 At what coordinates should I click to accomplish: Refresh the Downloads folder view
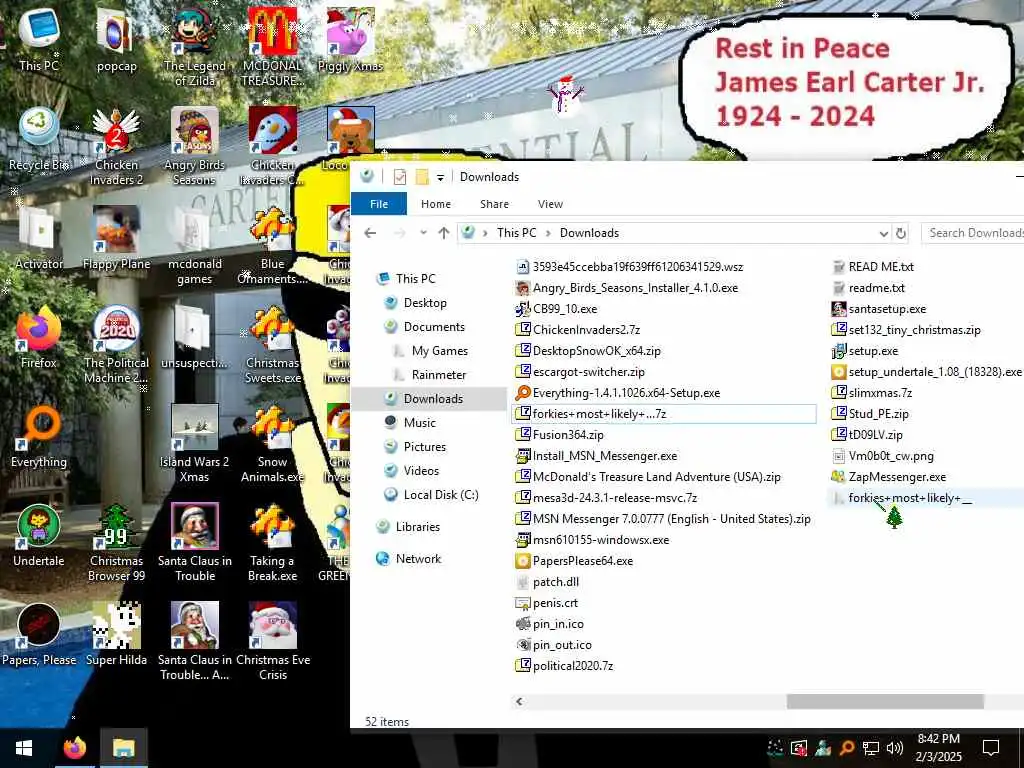[x=901, y=233]
